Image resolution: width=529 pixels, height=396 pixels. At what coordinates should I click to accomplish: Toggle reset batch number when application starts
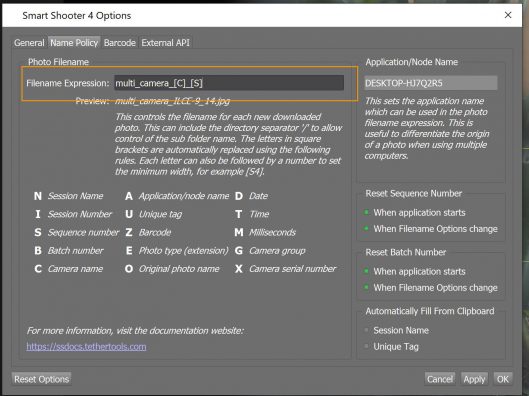[415, 272]
